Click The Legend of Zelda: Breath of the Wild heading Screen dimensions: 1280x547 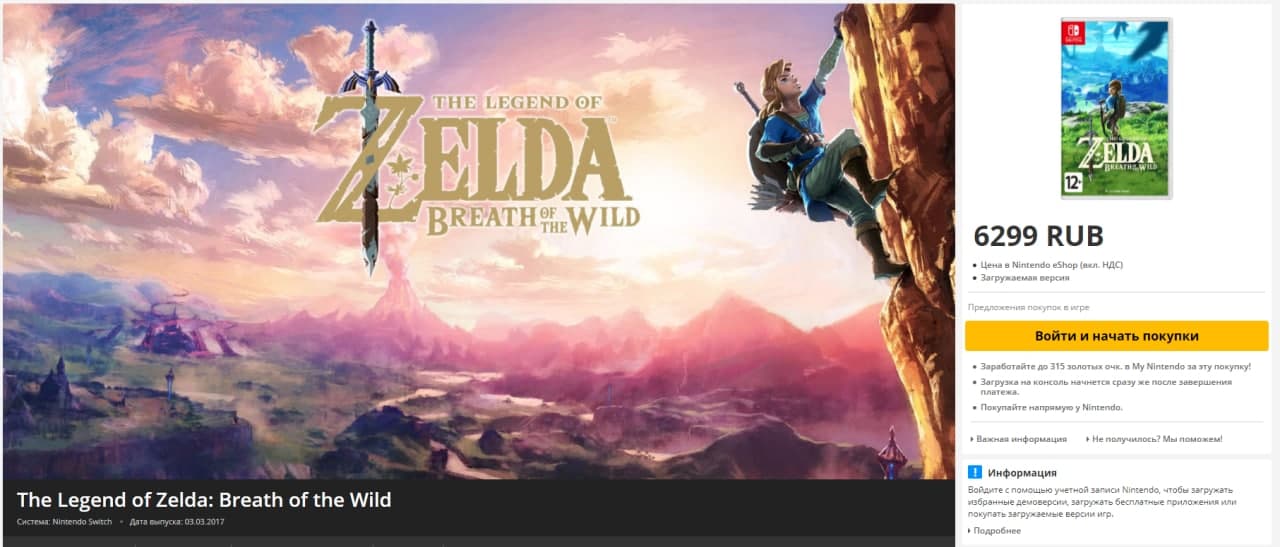pos(204,499)
